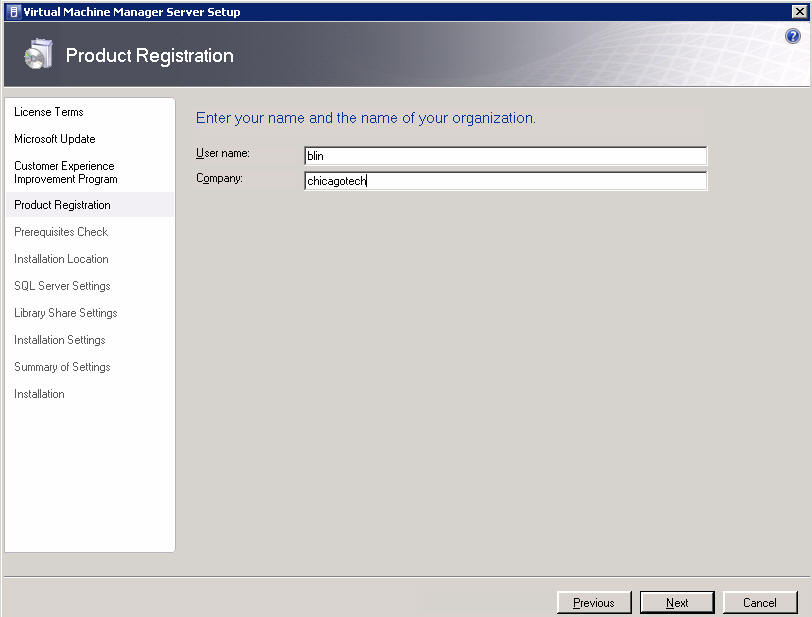The width and height of the screenshot is (812, 617).
Task: Open help via the blue question mark icon
Action: click(792, 36)
